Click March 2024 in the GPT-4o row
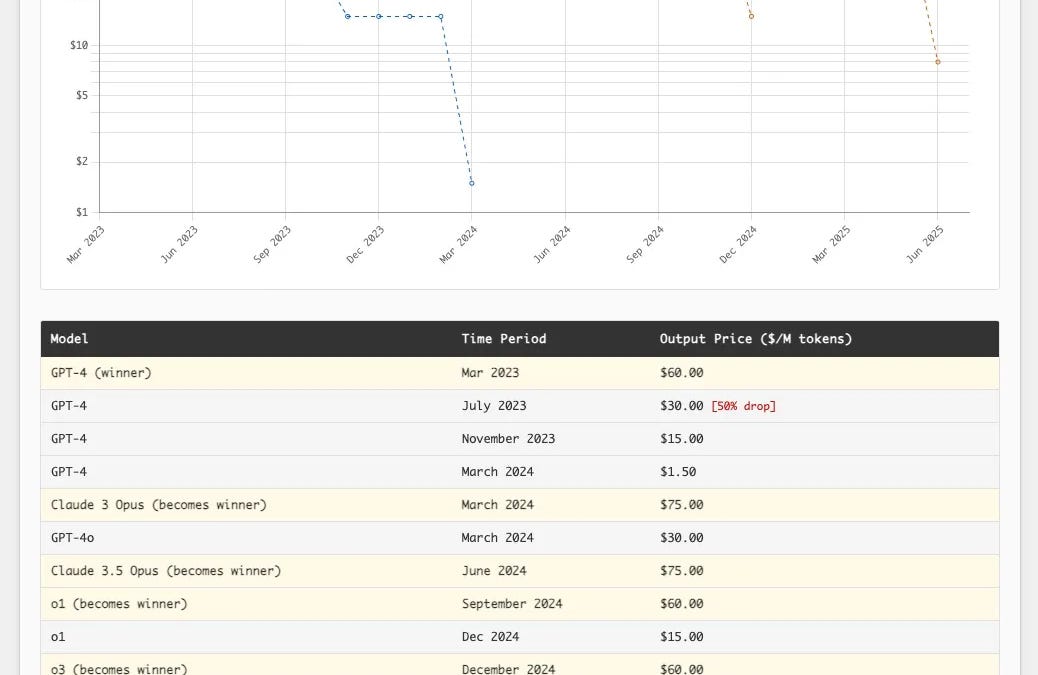Screen dimensions: 1038x675 click(498, 538)
